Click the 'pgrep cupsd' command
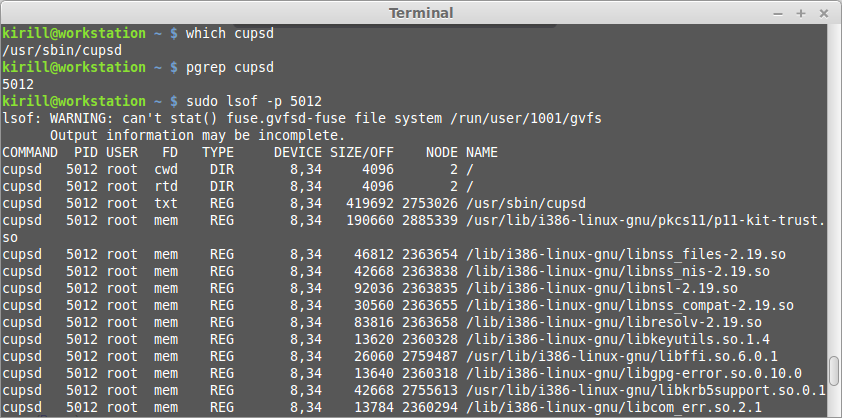The height and width of the screenshot is (418, 842). (230, 68)
